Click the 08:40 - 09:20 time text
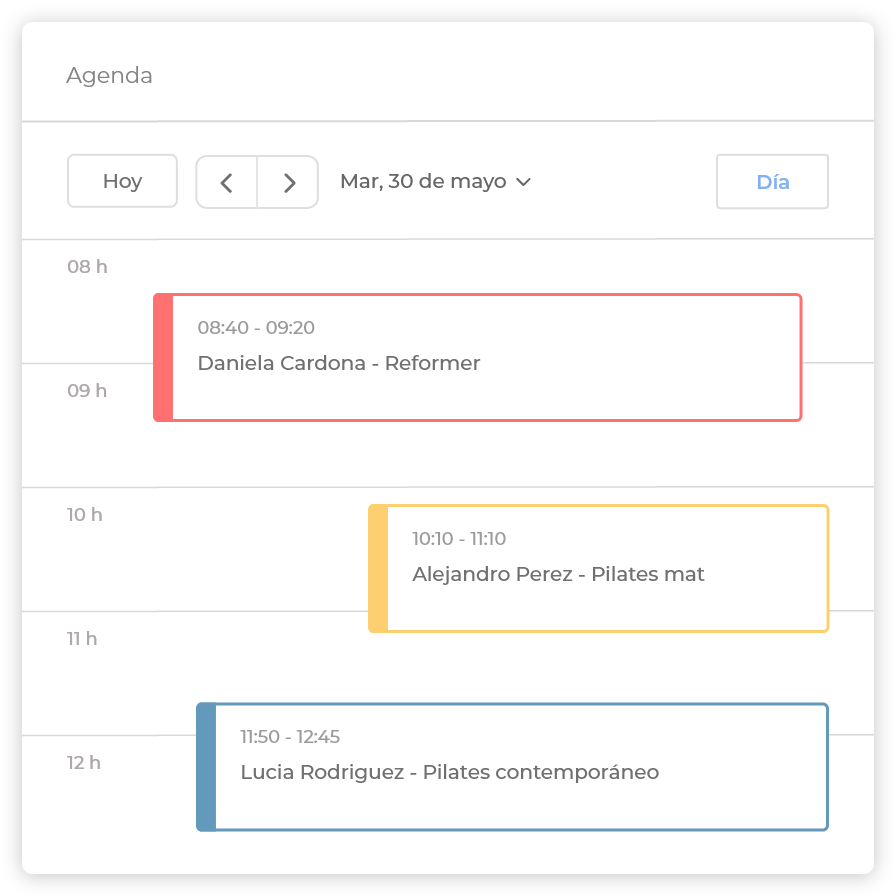The height and width of the screenshot is (896, 896). coord(256,328)
